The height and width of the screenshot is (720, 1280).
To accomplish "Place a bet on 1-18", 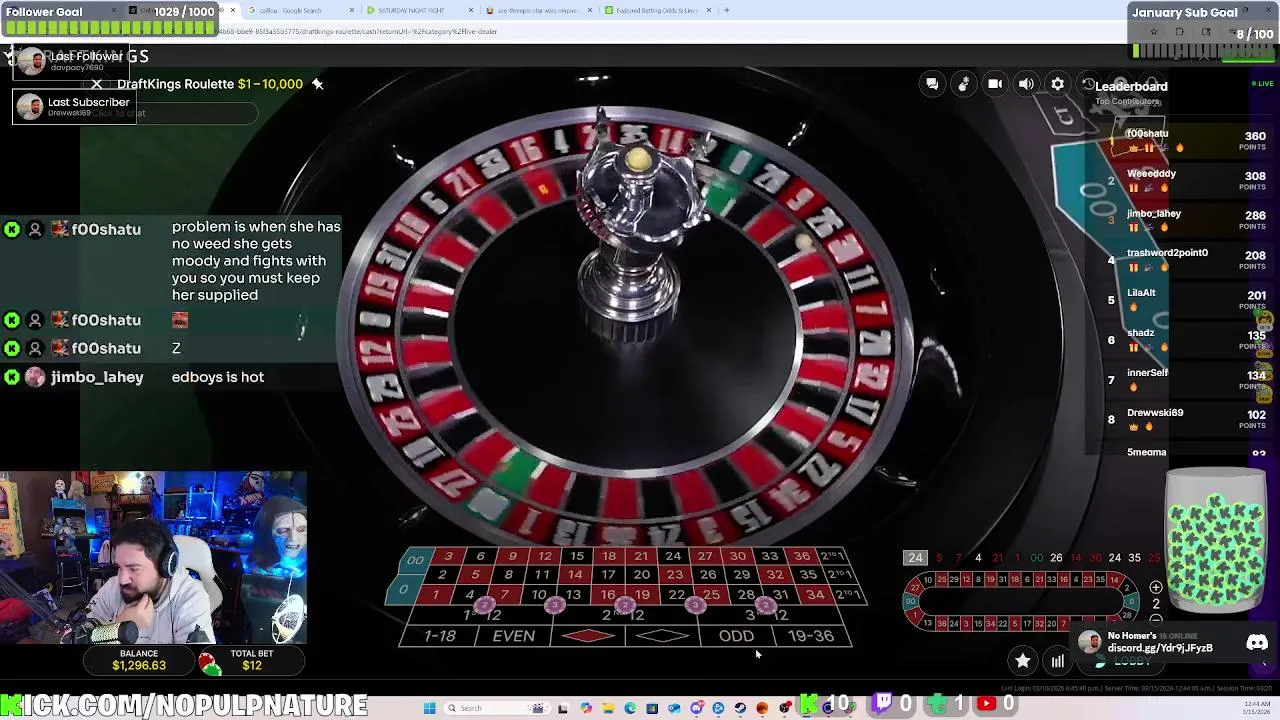I will click(x=440, y=636).
